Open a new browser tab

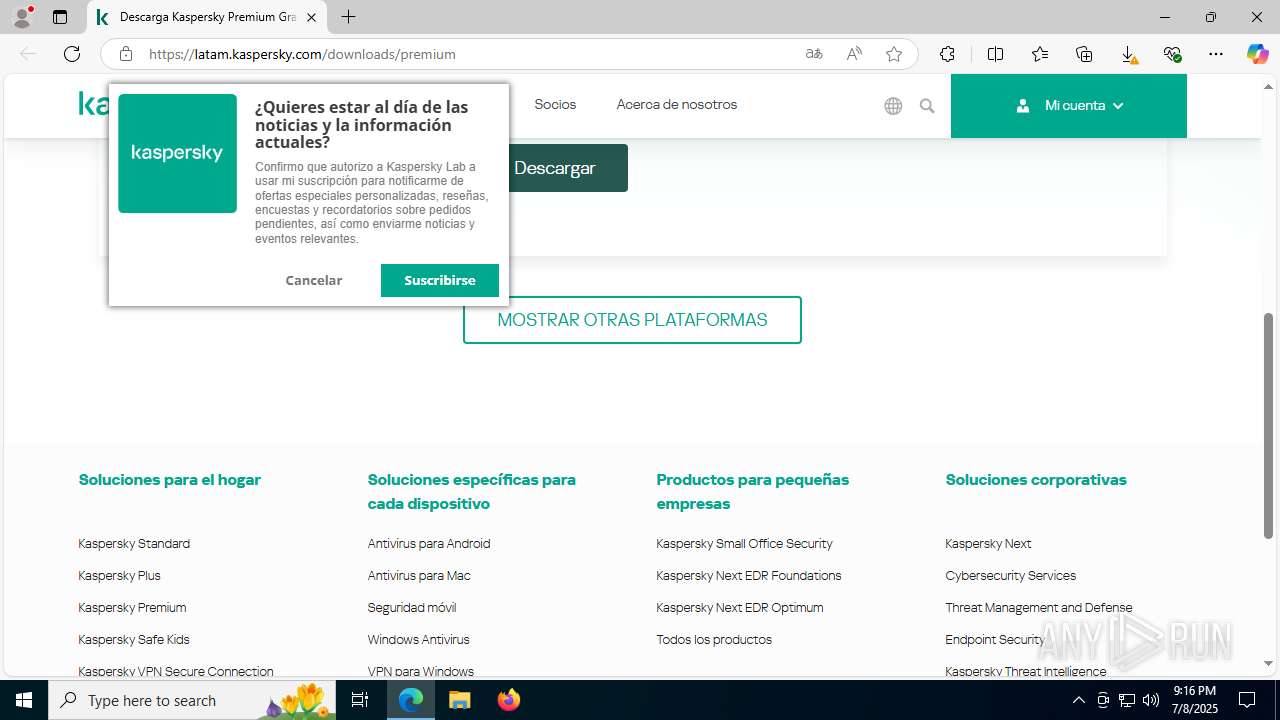coord(348,17)
